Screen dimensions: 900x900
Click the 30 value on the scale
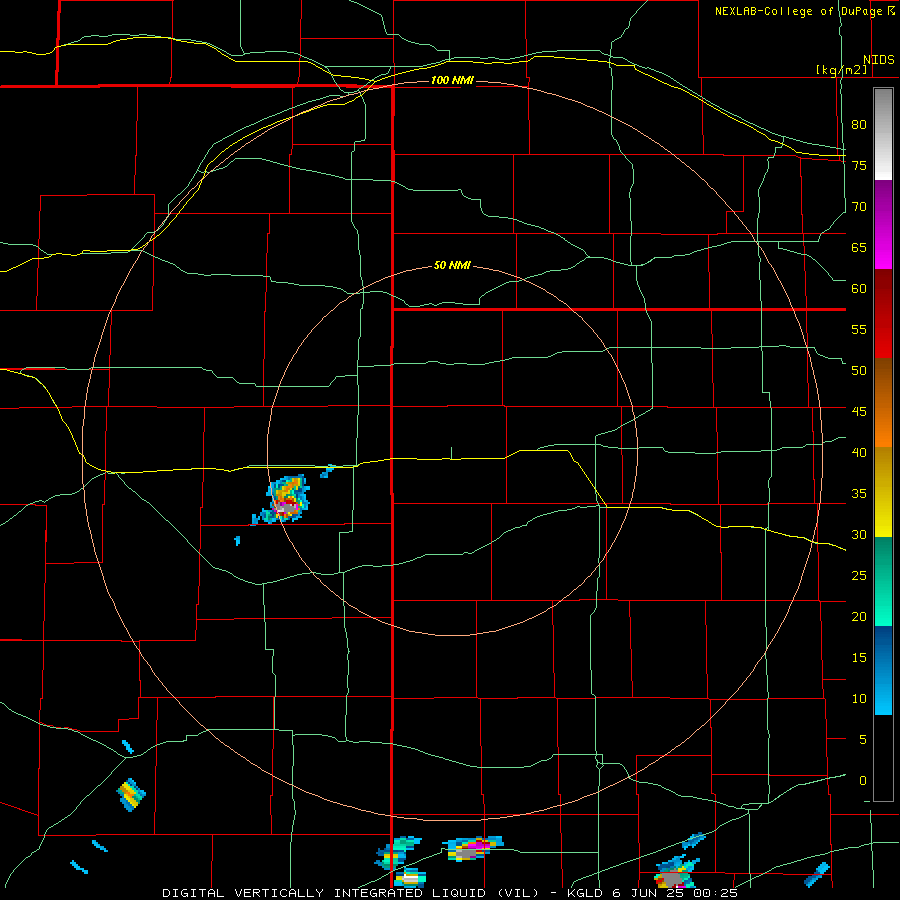[859, 534]
